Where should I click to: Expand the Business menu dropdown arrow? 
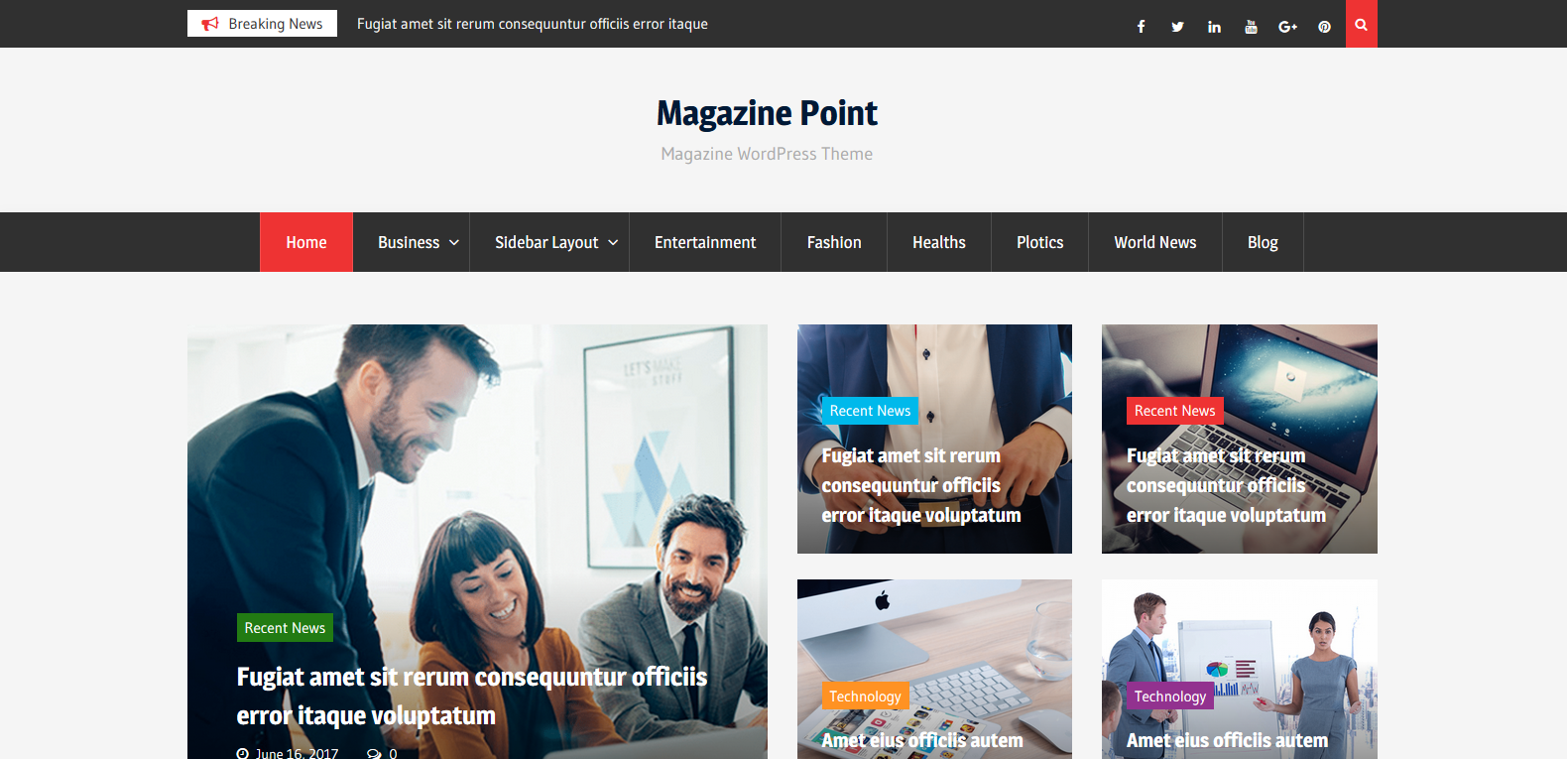pyautogui.click(x=454, y=243)
